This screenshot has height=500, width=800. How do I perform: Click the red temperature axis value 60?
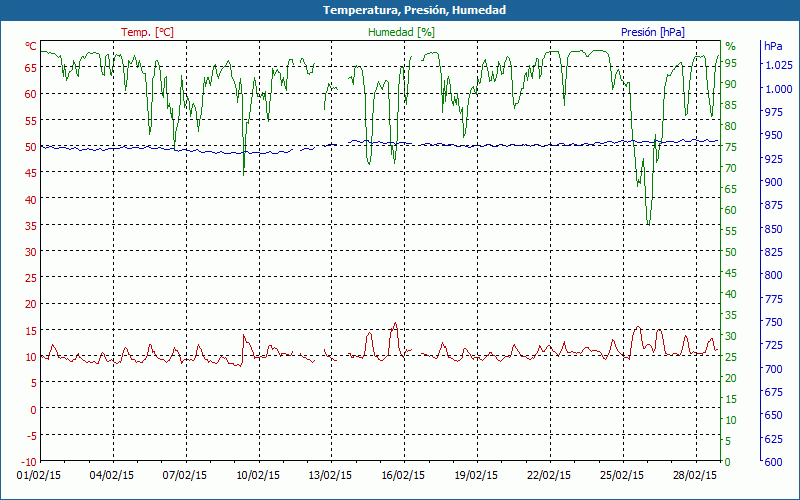(x=31, y=94)
